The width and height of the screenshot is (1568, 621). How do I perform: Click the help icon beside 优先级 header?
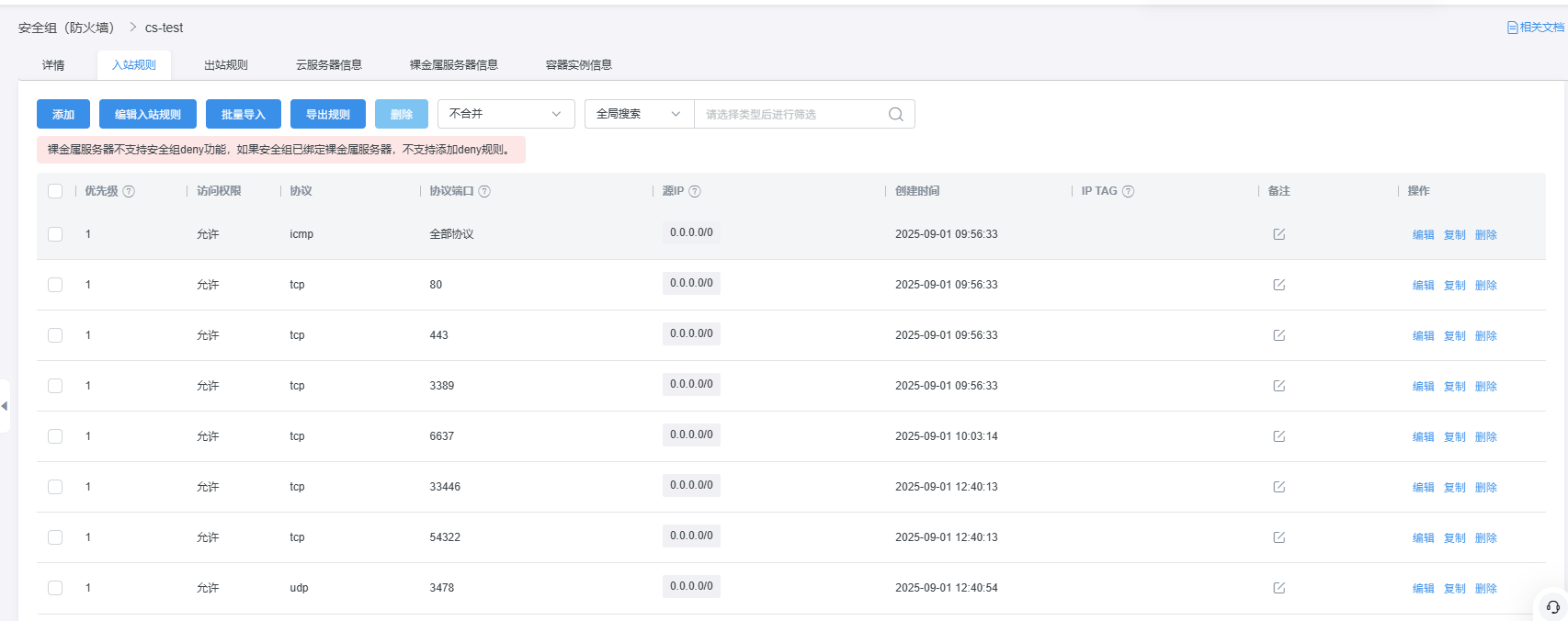tap(129, 191)
